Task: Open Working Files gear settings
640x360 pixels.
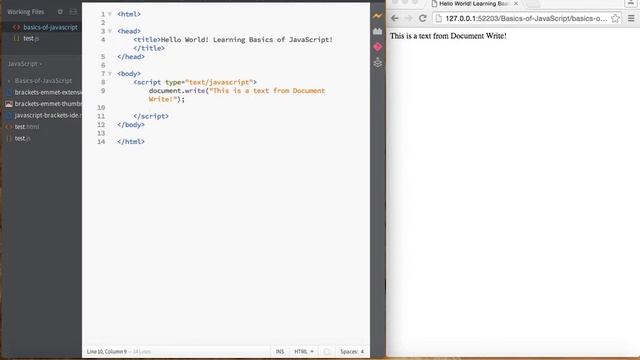Action: 60,12
